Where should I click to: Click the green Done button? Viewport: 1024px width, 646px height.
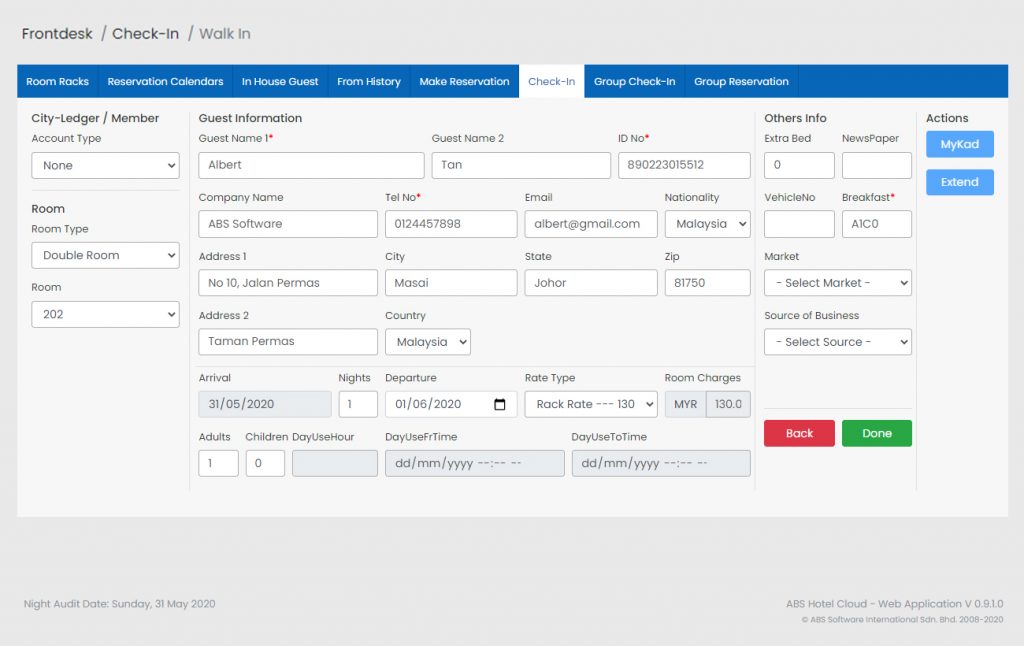tap(876, 433)
